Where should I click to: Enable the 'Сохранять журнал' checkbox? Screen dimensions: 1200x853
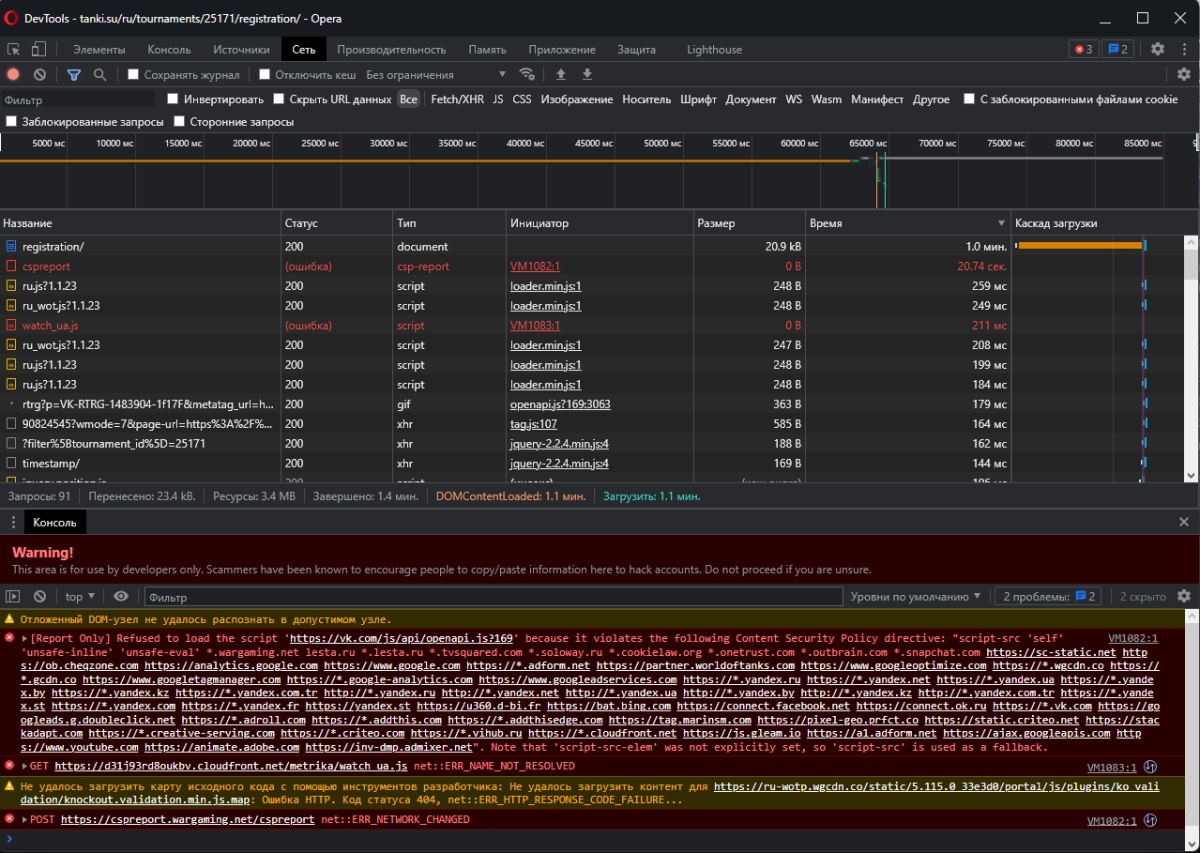tap(133, 74)
